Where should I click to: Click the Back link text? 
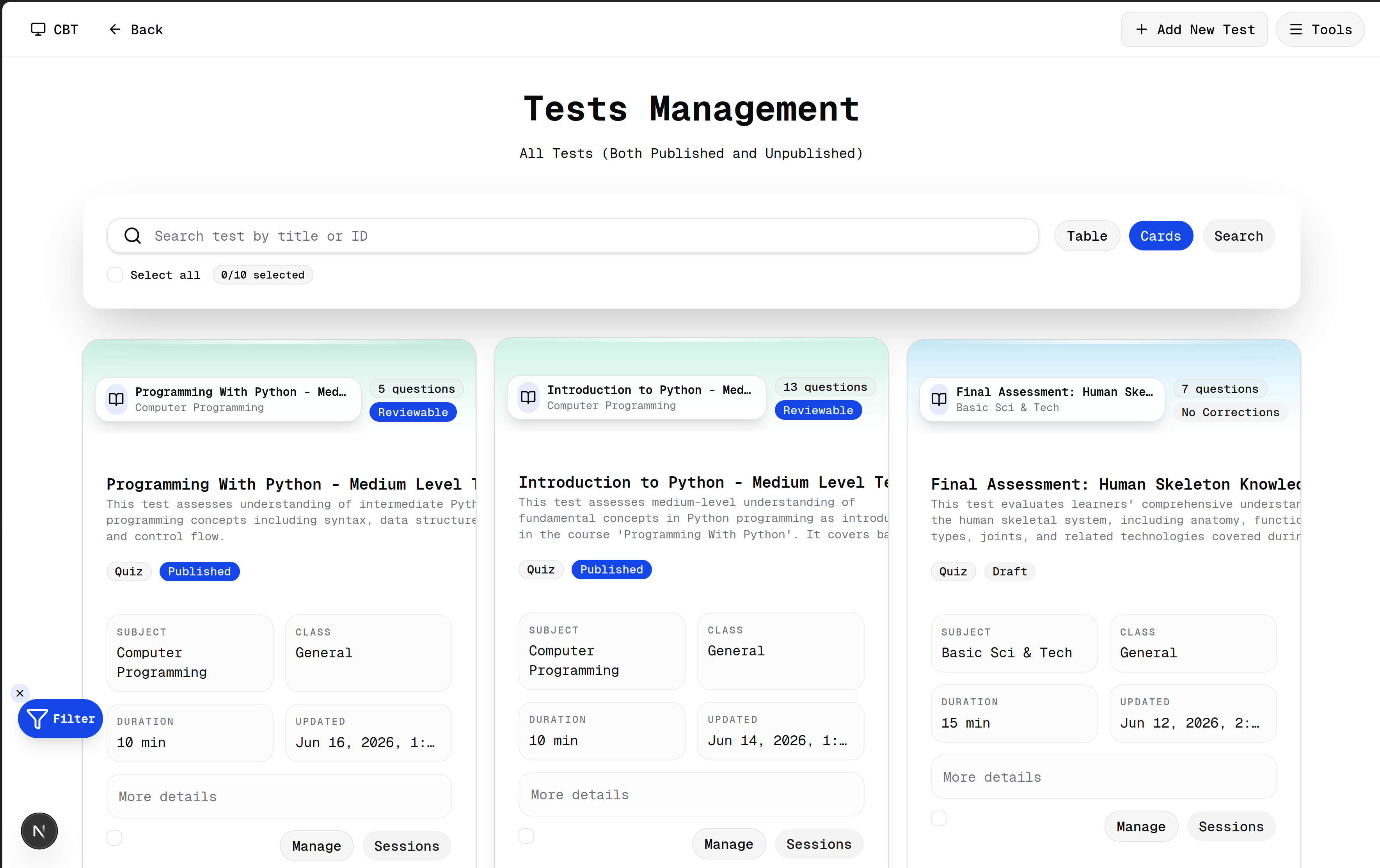[x=147, y=30]
